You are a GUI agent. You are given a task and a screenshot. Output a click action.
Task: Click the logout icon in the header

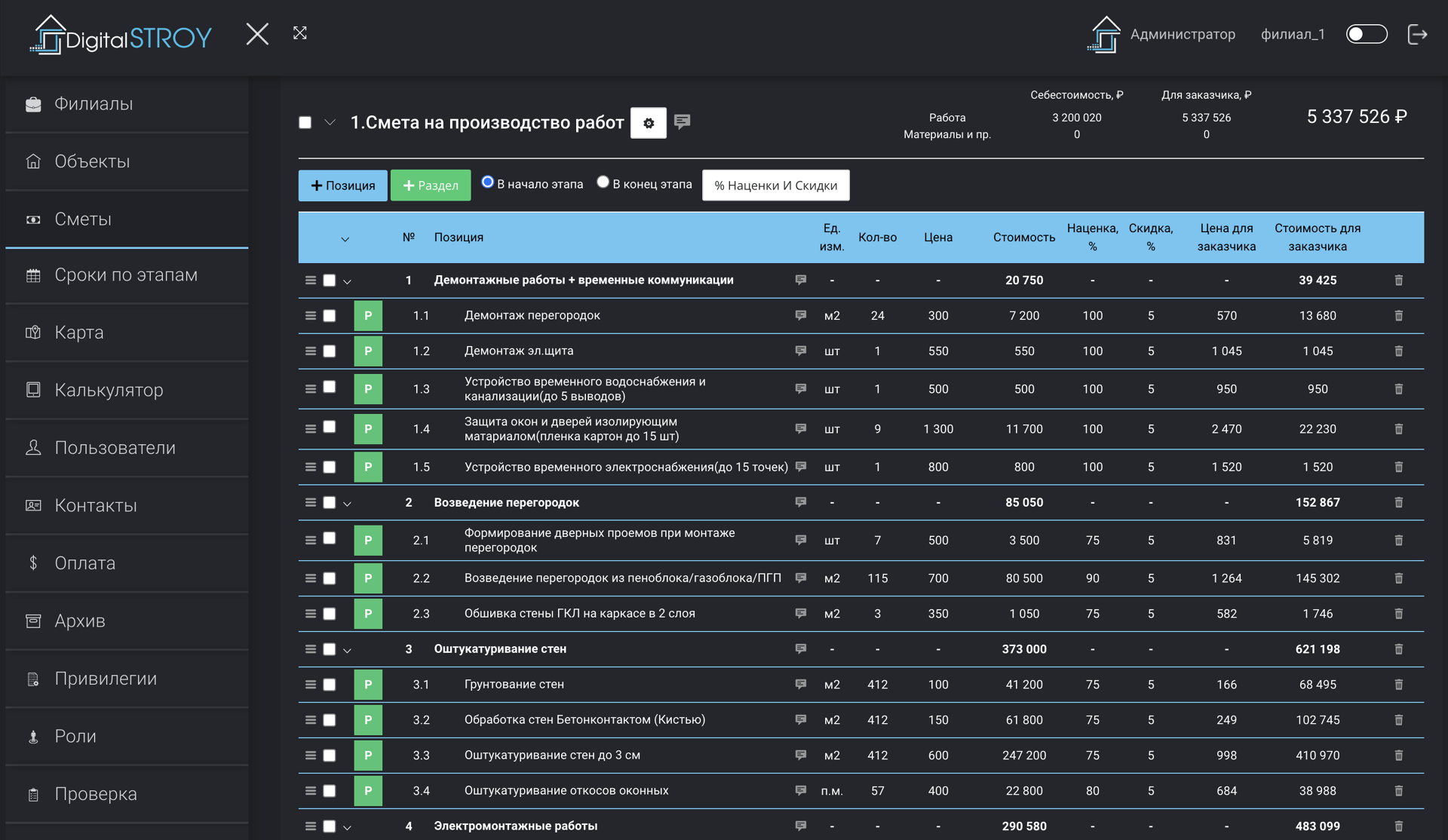[x=1418, y=34]
